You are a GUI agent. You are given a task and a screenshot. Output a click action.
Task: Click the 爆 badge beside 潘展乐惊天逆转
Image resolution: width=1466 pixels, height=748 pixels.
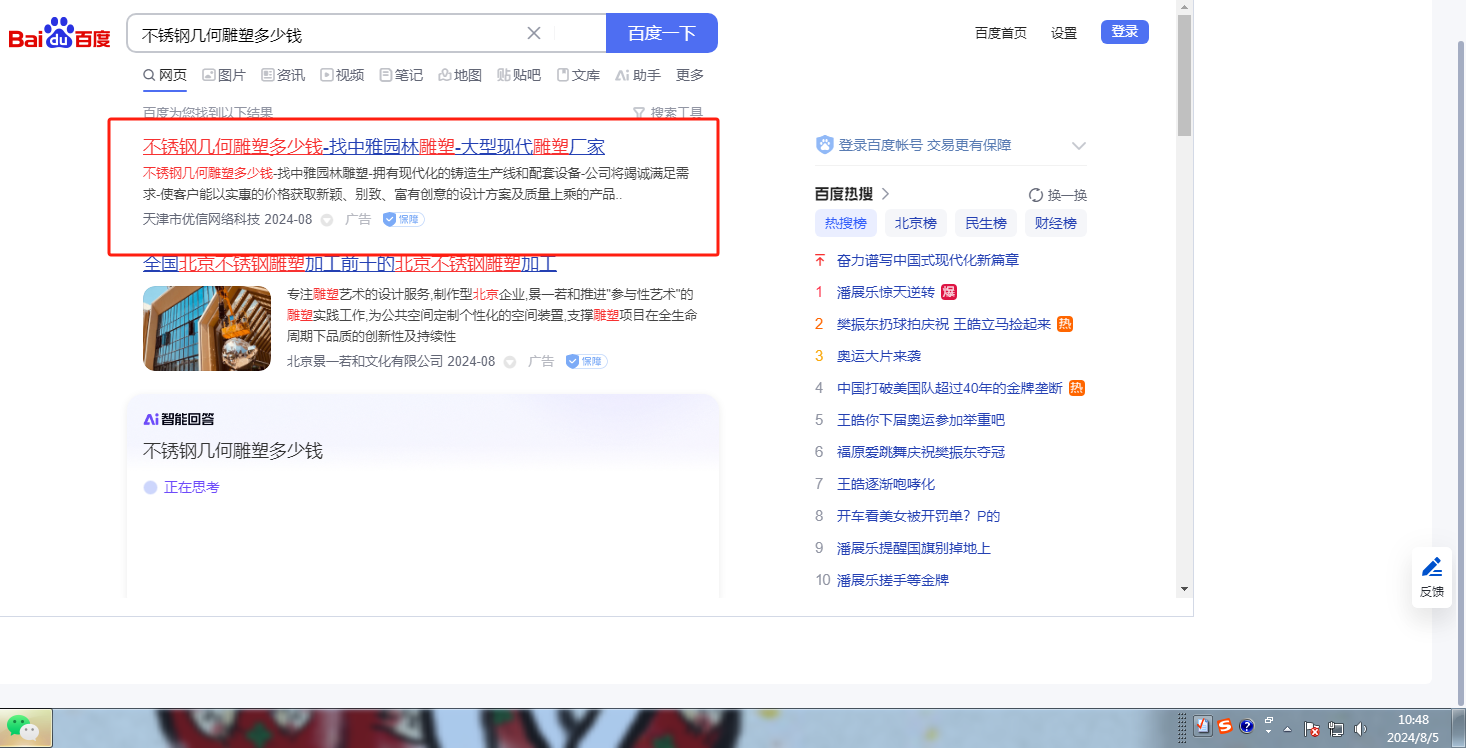tap(949, 292)
